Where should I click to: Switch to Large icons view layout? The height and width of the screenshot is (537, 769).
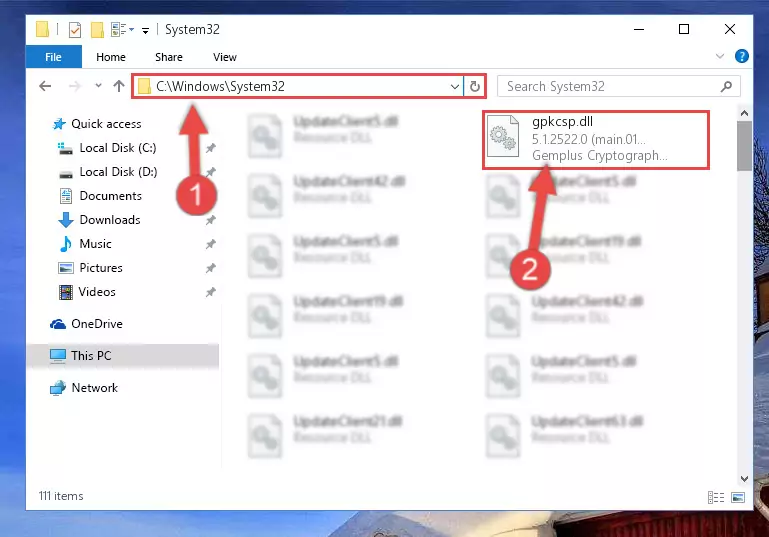tap(738, 497)
